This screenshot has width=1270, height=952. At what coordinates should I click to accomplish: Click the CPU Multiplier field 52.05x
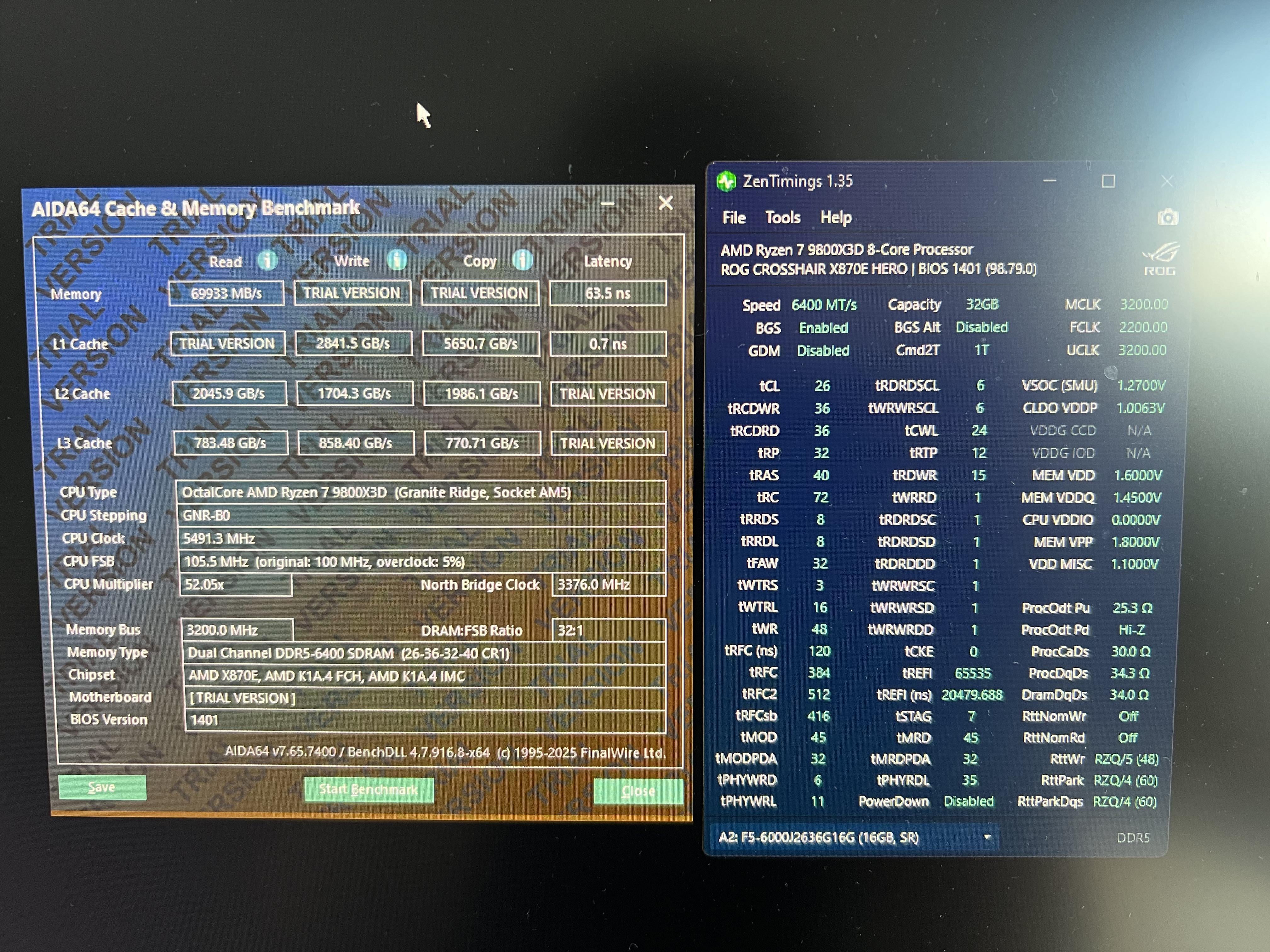pos(235,584)
